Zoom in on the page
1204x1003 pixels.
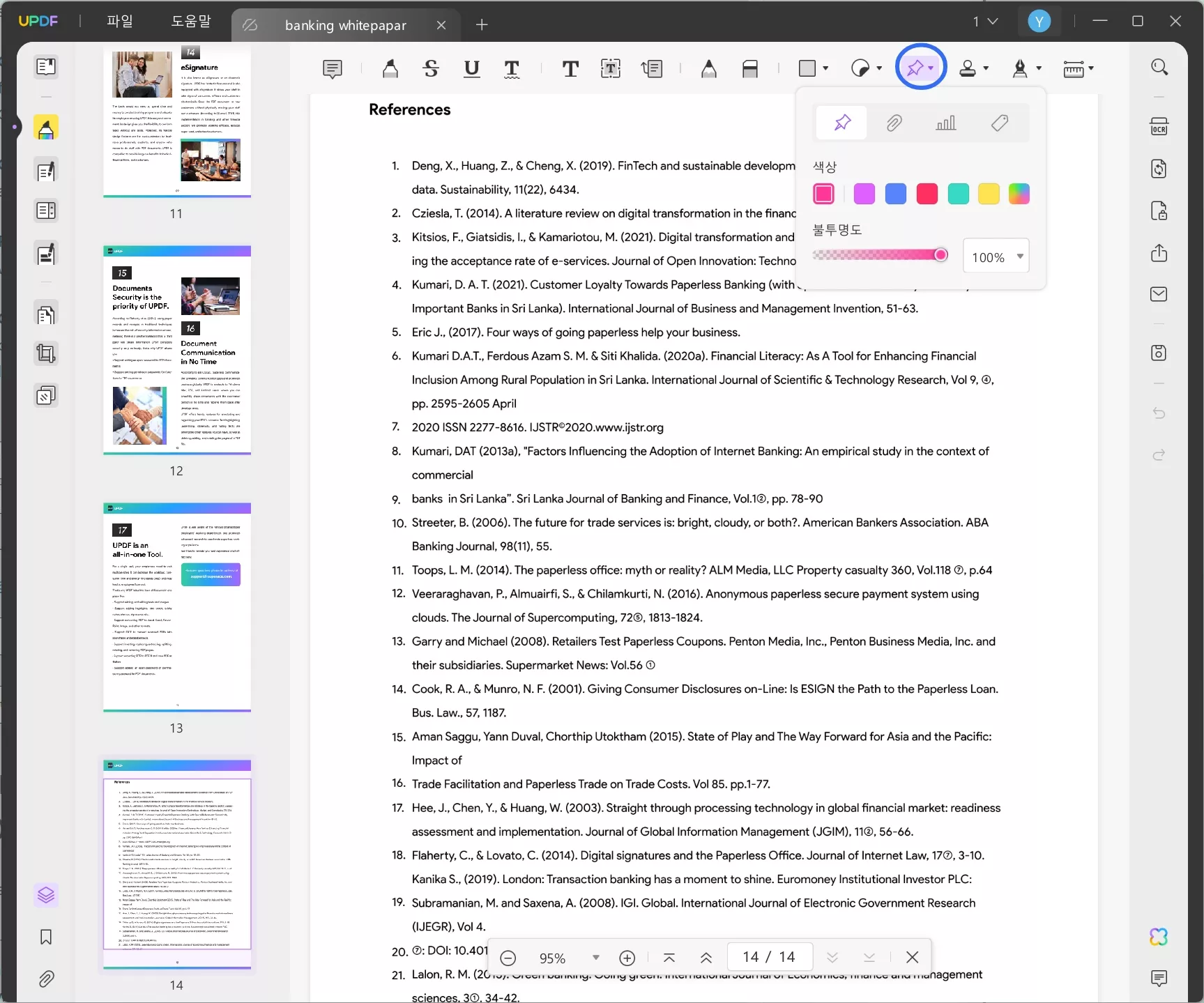(x=627, y=958)
